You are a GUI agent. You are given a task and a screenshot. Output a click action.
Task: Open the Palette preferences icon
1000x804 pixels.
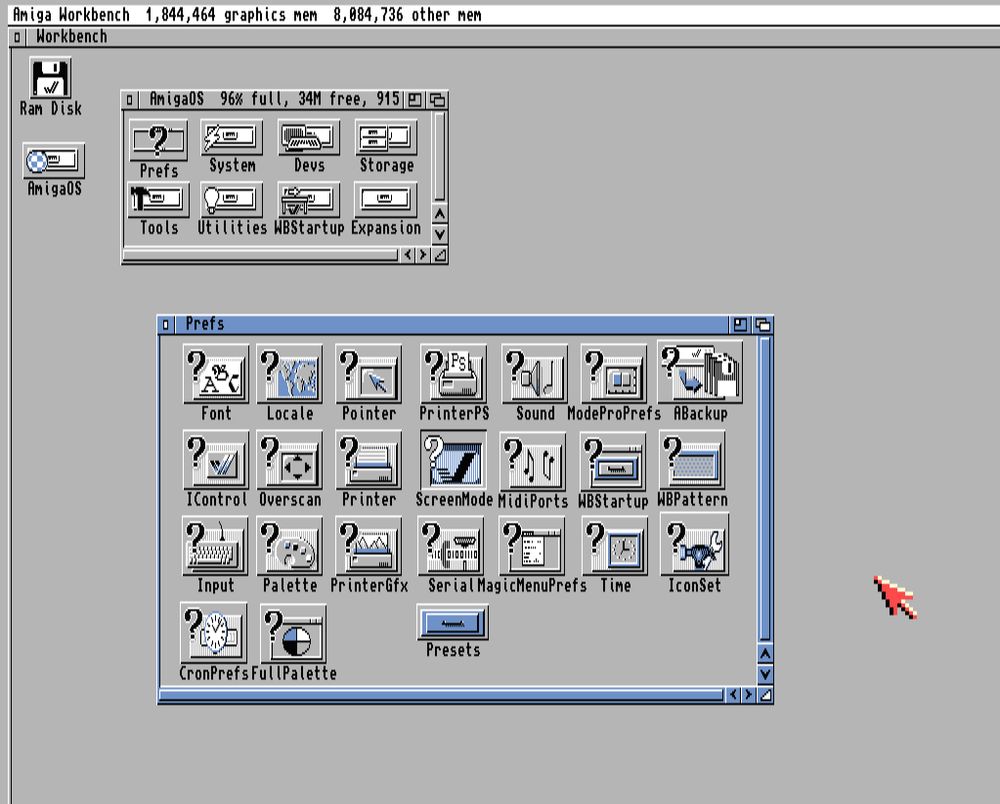[290, 546]
